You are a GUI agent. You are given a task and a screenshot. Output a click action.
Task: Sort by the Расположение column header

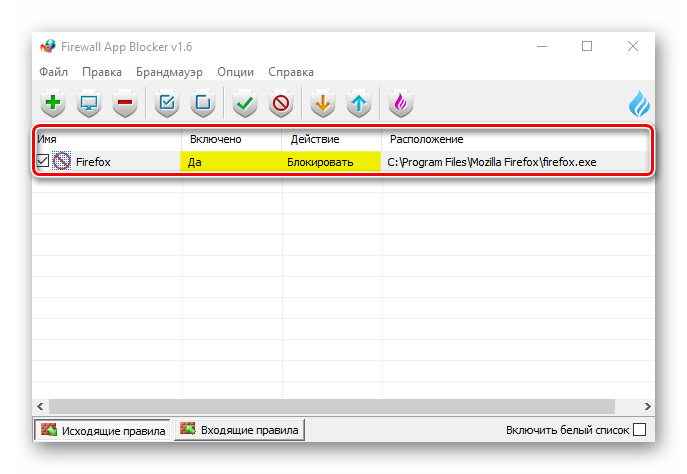[x=516, y=139]
